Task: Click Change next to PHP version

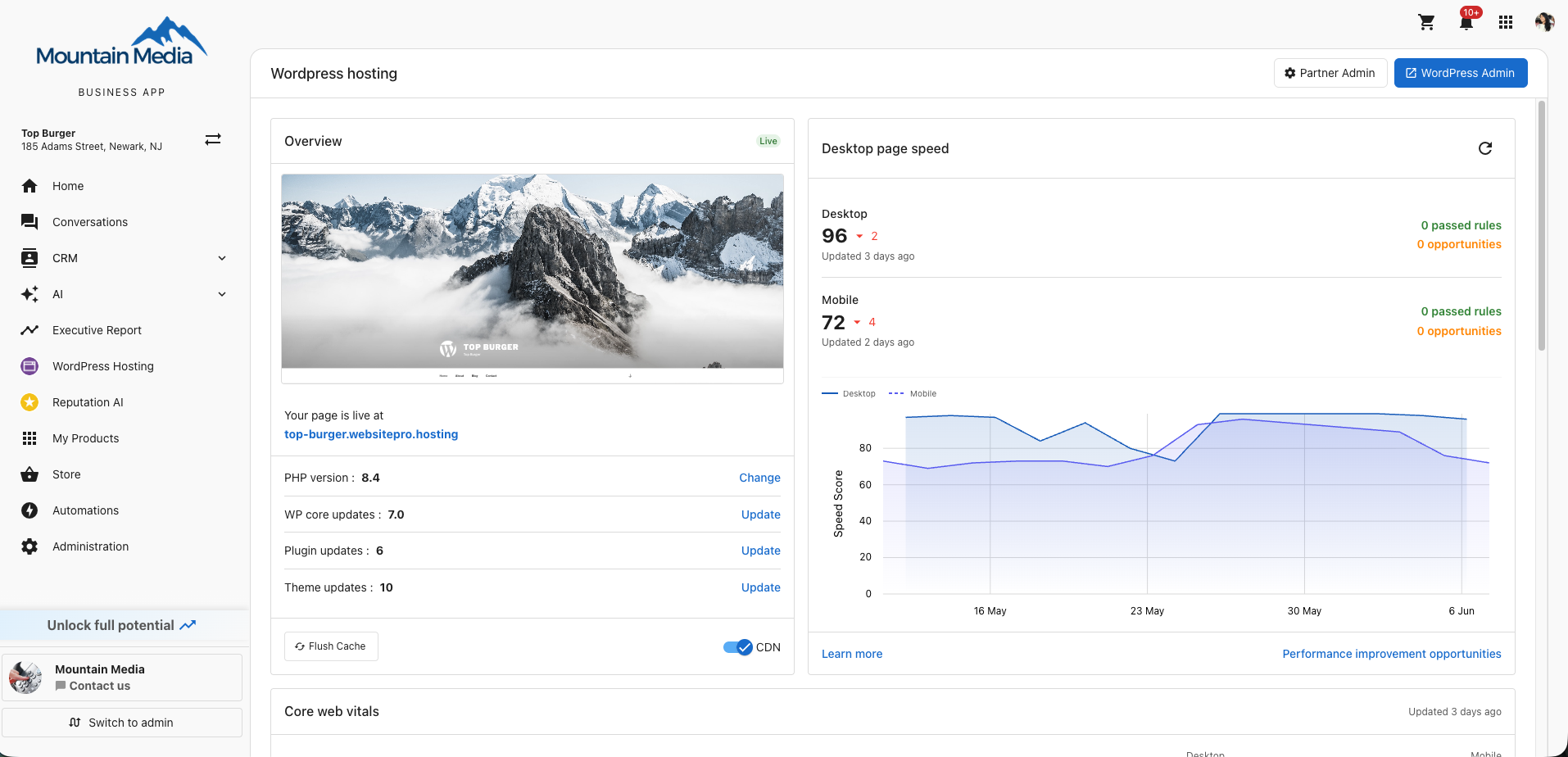Action: tap(759, 478)
